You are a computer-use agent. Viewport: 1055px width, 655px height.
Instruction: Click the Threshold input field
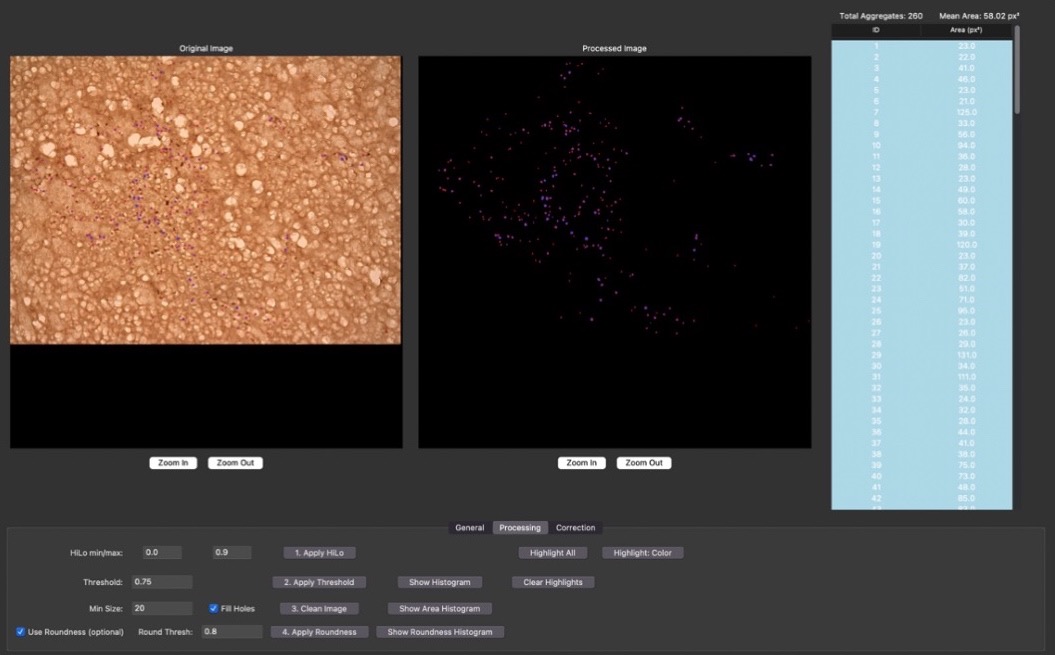click(162, 582)
